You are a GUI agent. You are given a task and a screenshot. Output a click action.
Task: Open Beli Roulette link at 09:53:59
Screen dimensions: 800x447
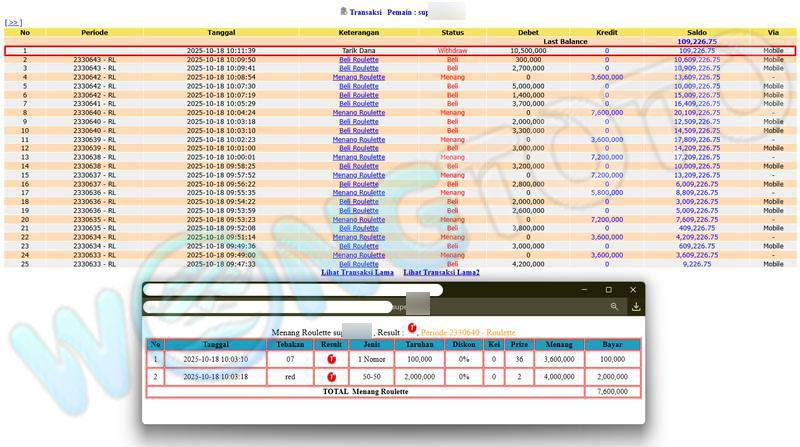coord(359,210)
